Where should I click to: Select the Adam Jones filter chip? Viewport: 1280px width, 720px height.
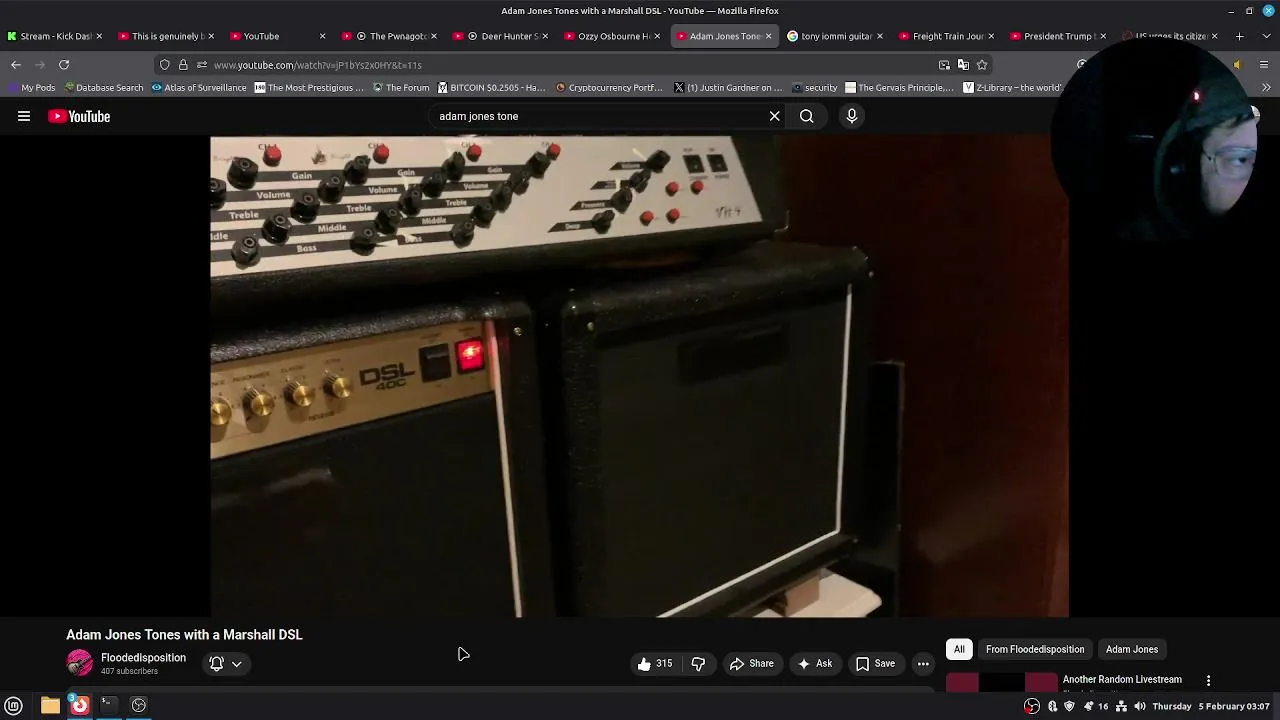click(1132, 649)
